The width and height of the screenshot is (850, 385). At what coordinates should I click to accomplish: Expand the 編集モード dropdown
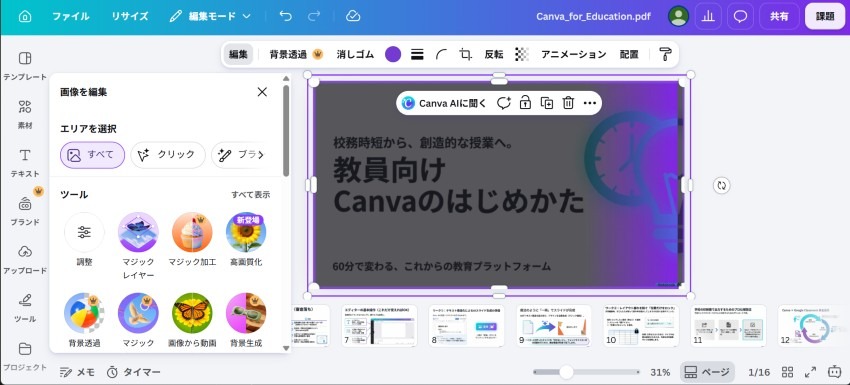coord(210,16)
